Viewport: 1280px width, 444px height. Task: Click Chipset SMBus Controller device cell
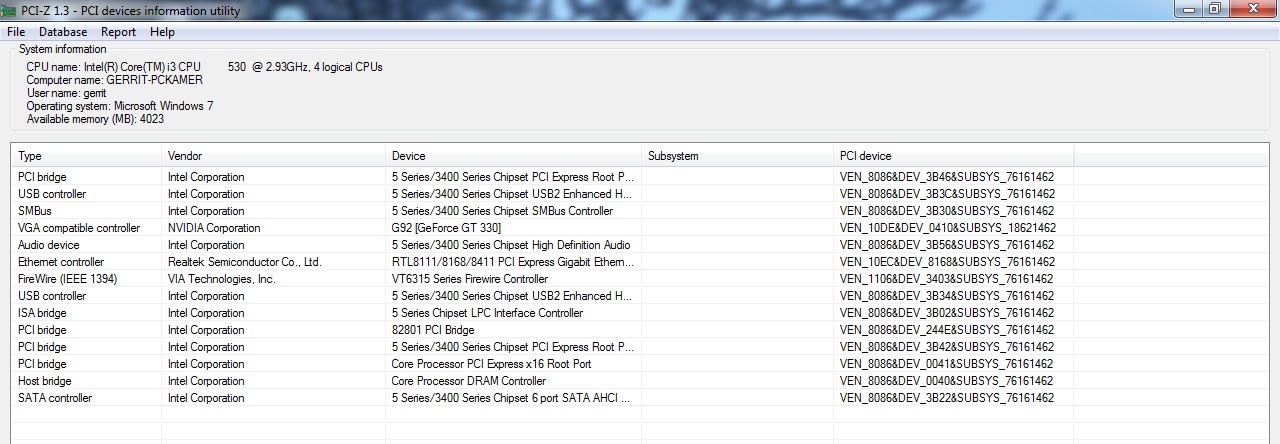(x=503, y=211)
